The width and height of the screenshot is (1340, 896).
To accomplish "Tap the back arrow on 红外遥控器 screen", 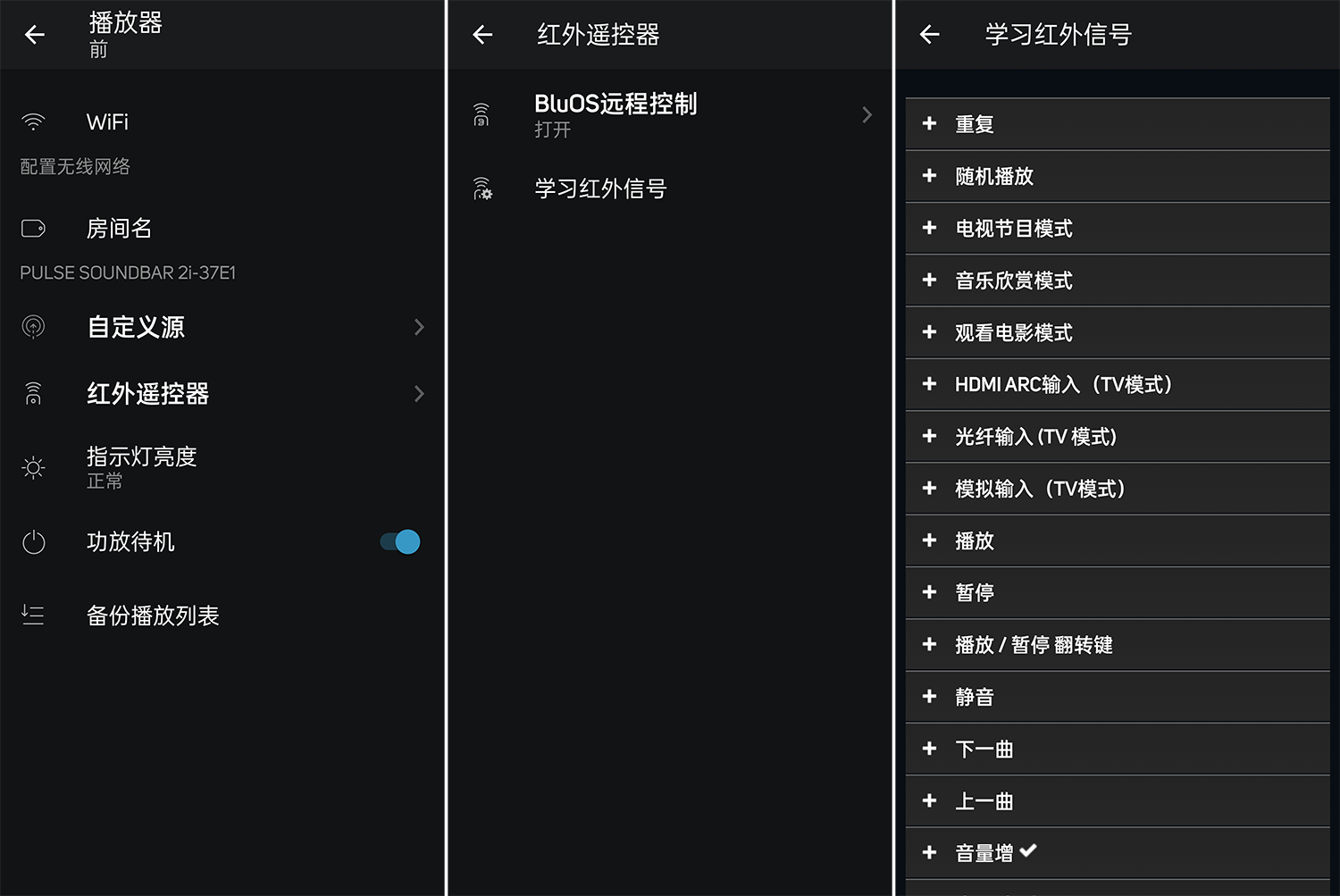I will click(x=482, y=35).
